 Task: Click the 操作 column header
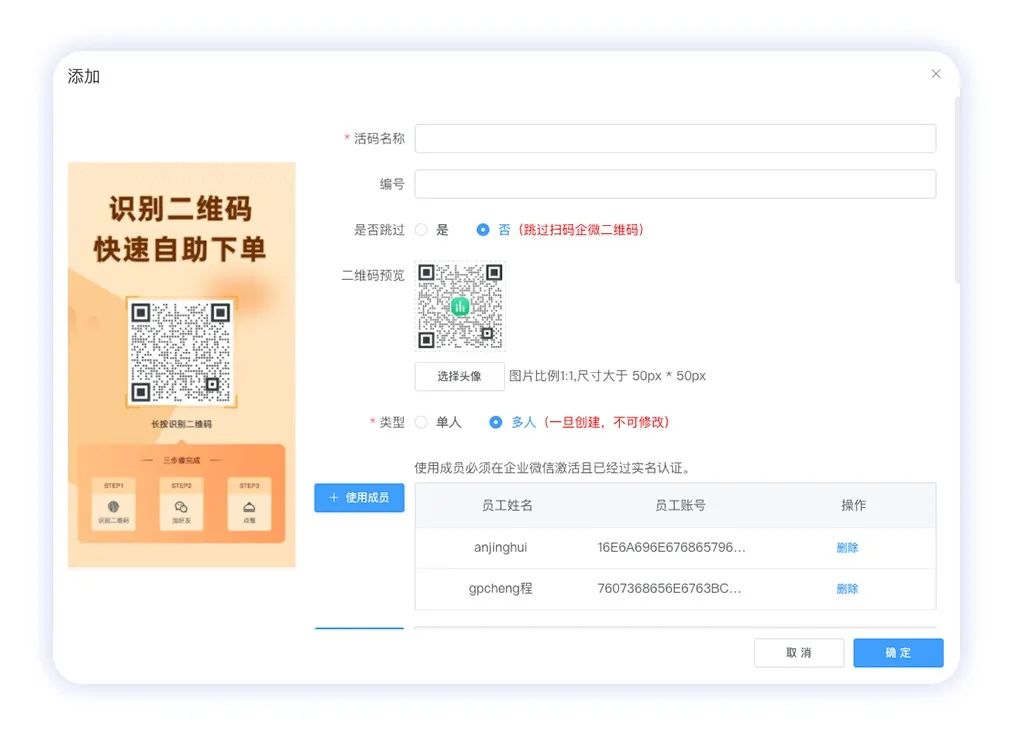[x=853, y=506]
